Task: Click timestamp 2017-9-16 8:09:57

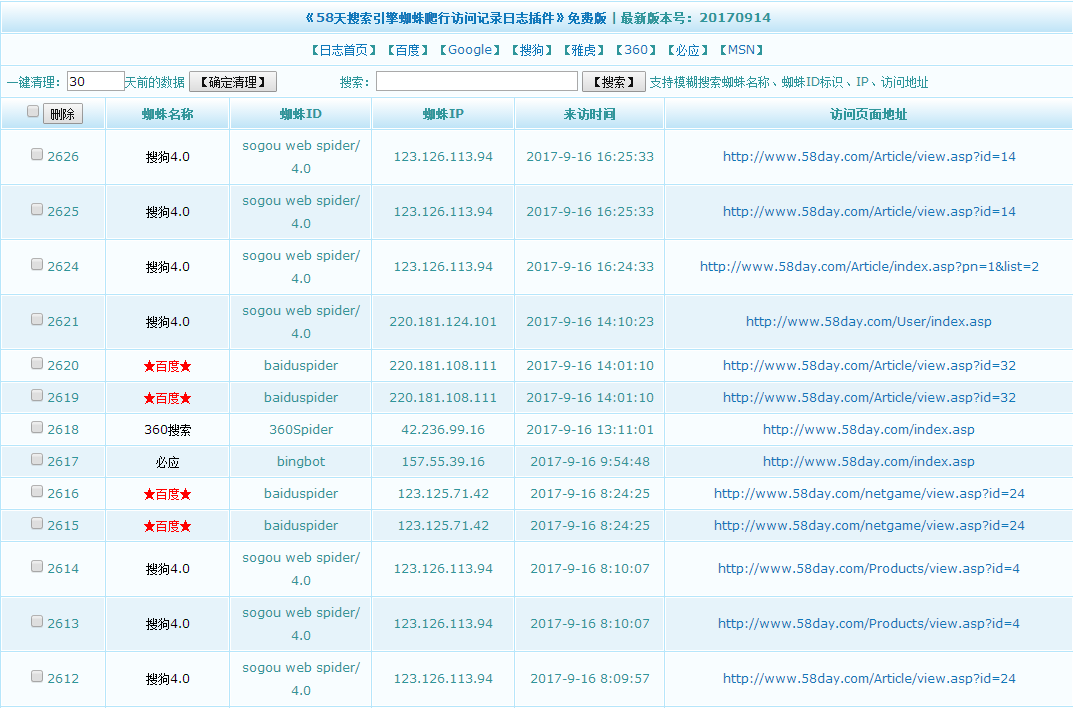Action: [x=590, y=679]
